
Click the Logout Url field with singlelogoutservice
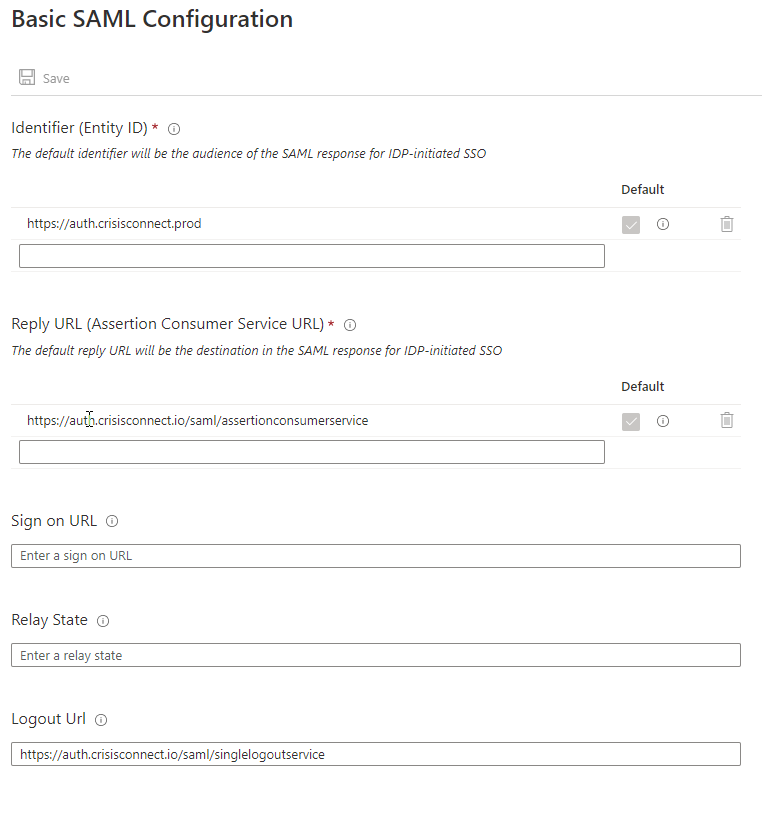pos(376,754)
